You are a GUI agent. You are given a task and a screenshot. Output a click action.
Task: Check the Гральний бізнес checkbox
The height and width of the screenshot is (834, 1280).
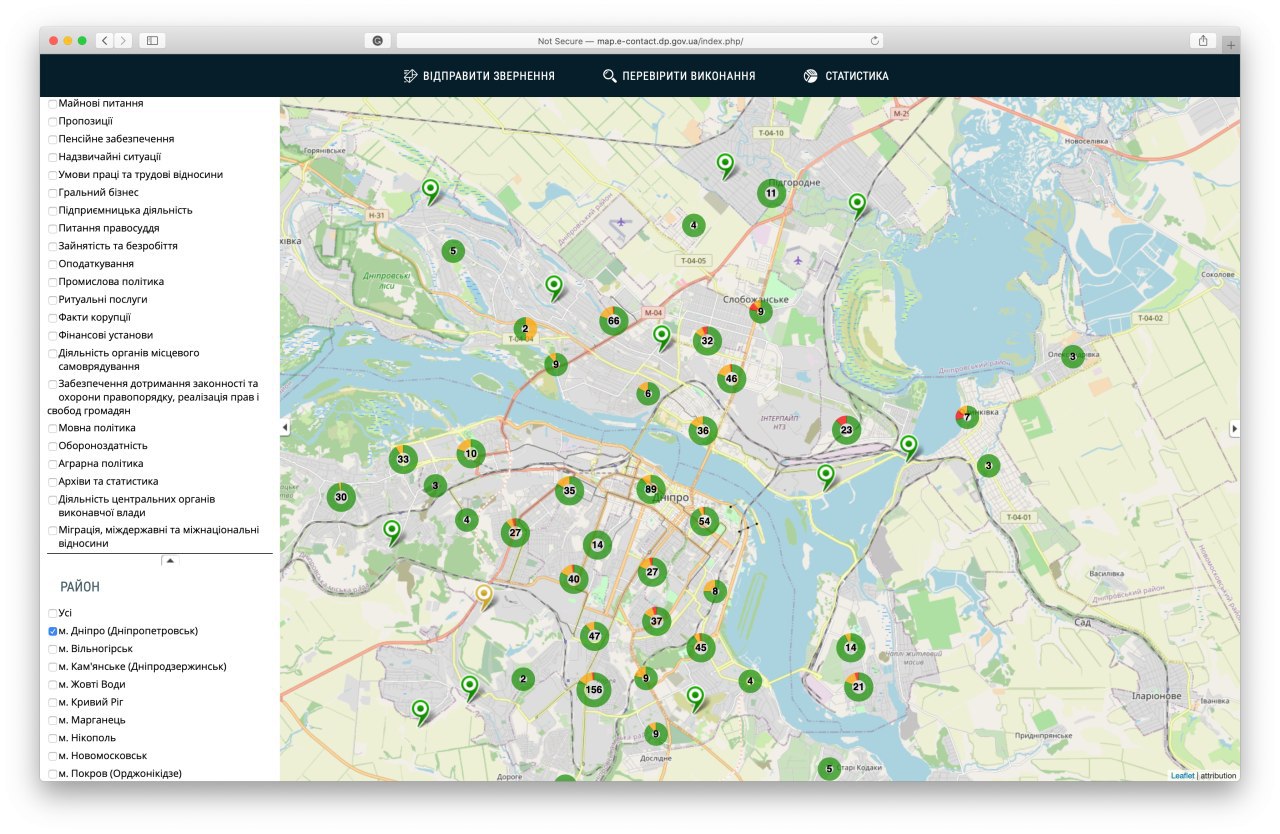tap(53, 193)
